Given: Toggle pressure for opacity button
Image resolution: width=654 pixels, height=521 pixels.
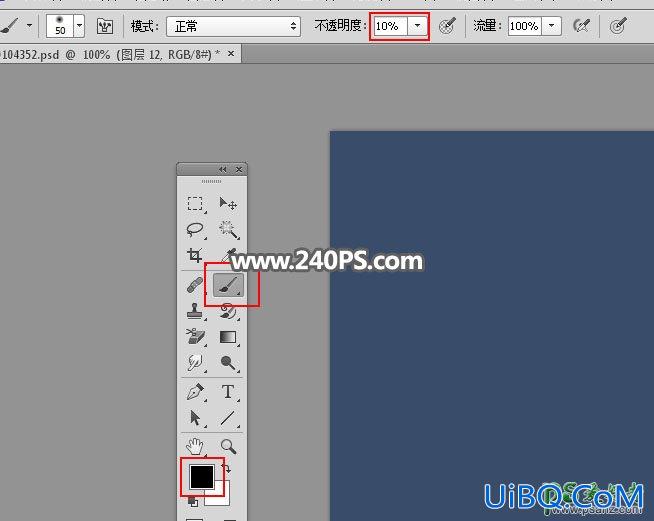Looking at the screenshot, I should coord(448,26).
